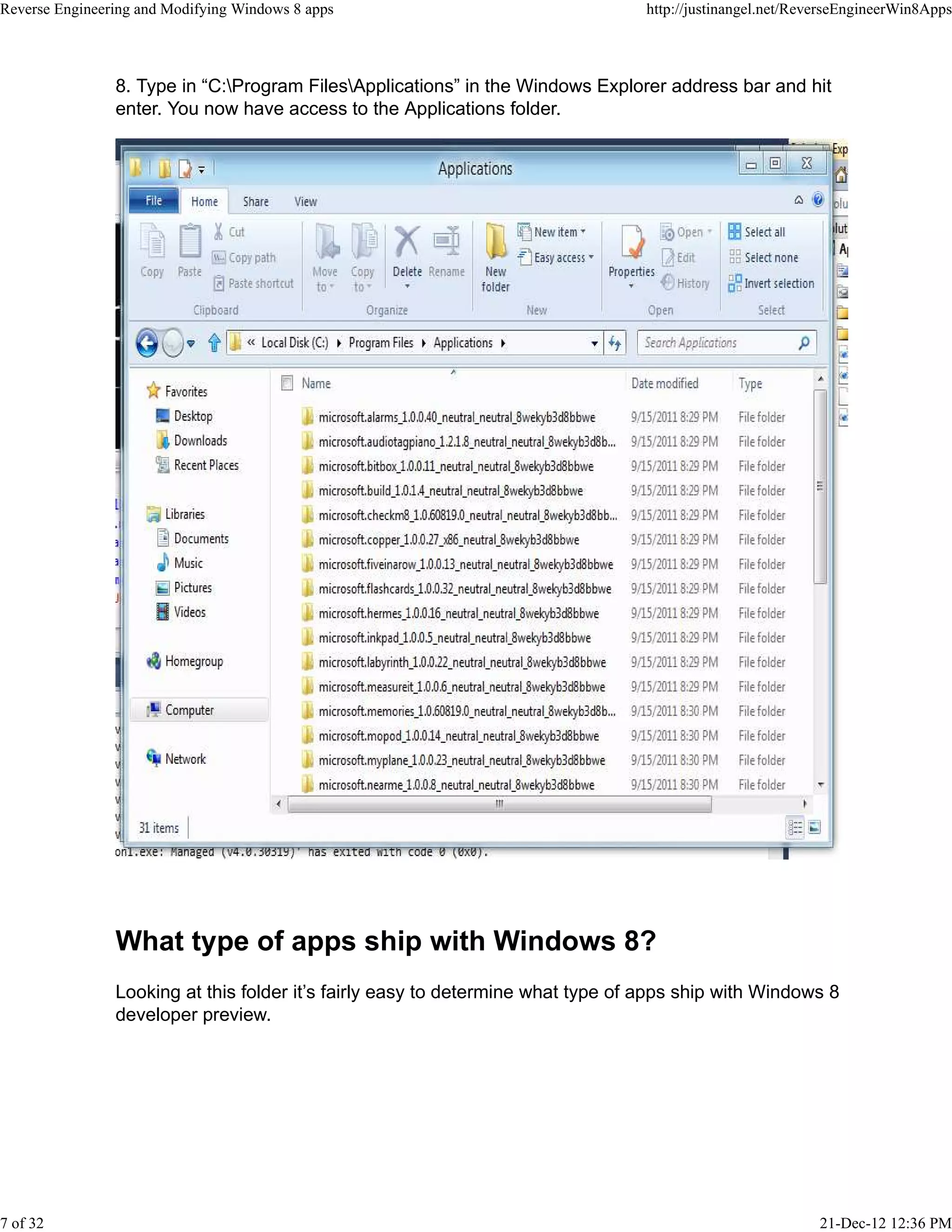Click the History icon

[668, 283]
